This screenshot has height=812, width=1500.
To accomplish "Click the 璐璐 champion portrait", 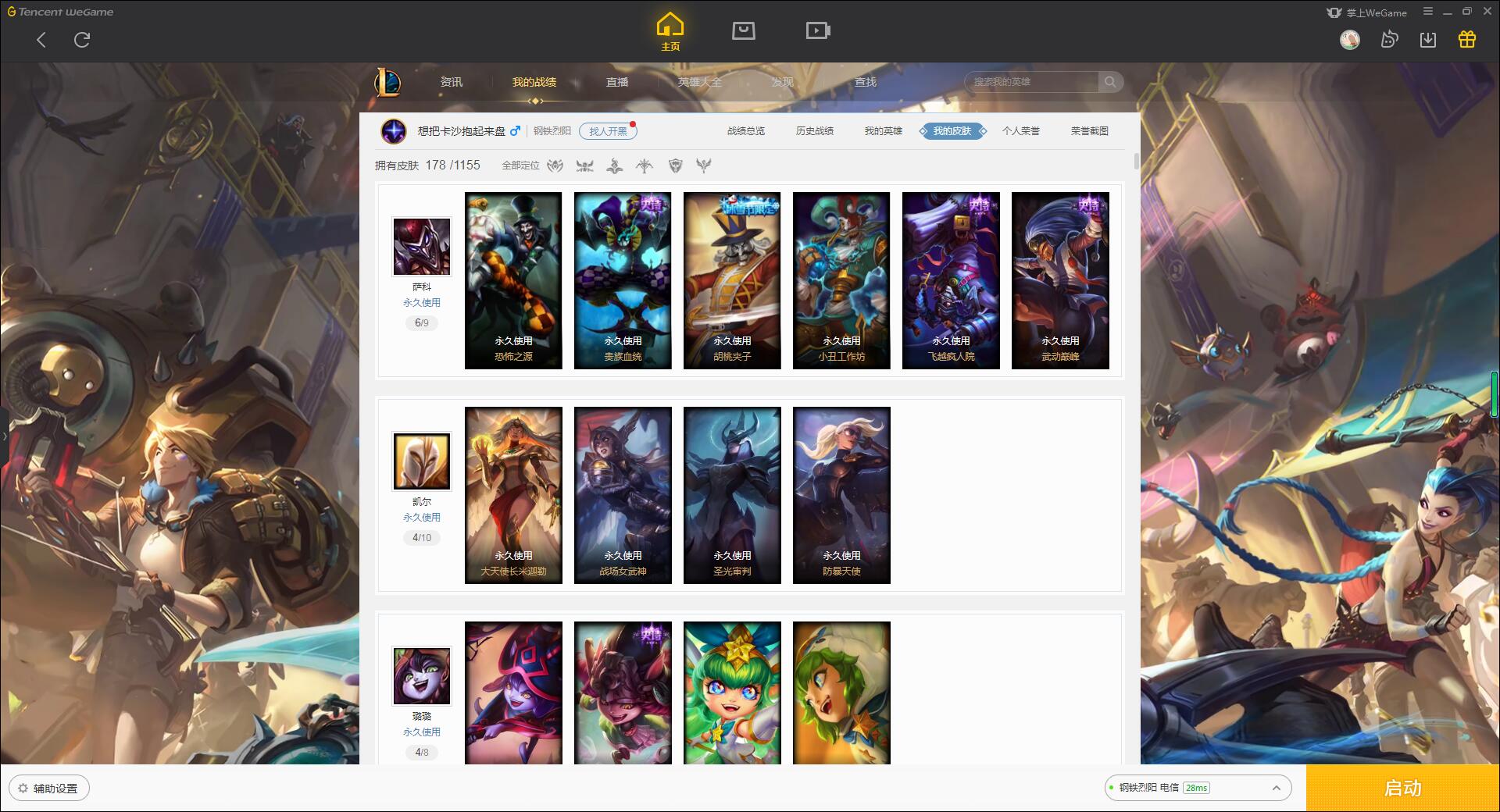I will pos(422,676).
